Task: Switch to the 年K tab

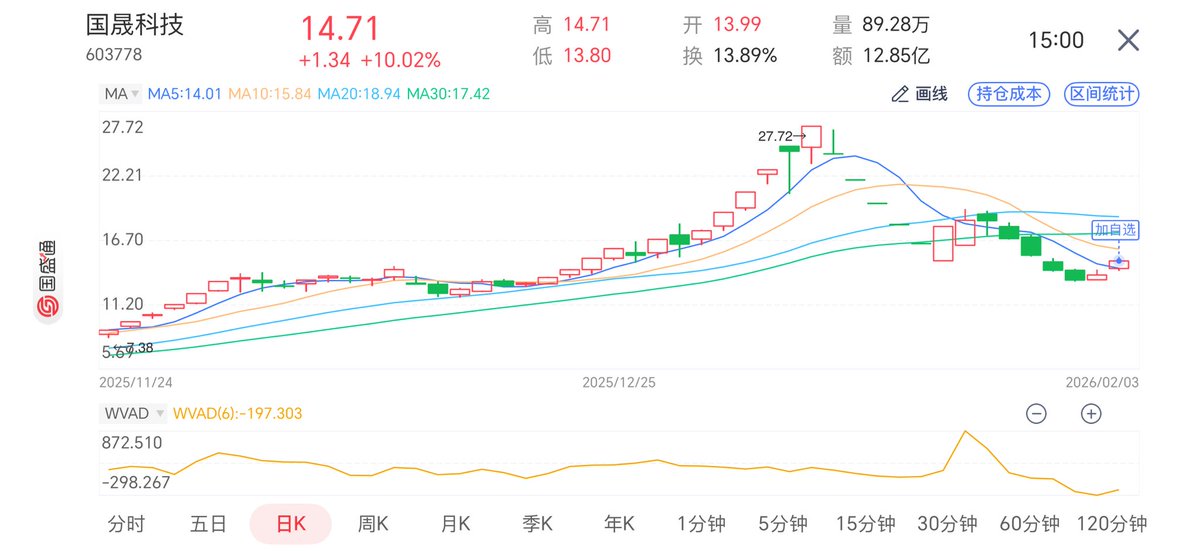Action: (620, 523)
